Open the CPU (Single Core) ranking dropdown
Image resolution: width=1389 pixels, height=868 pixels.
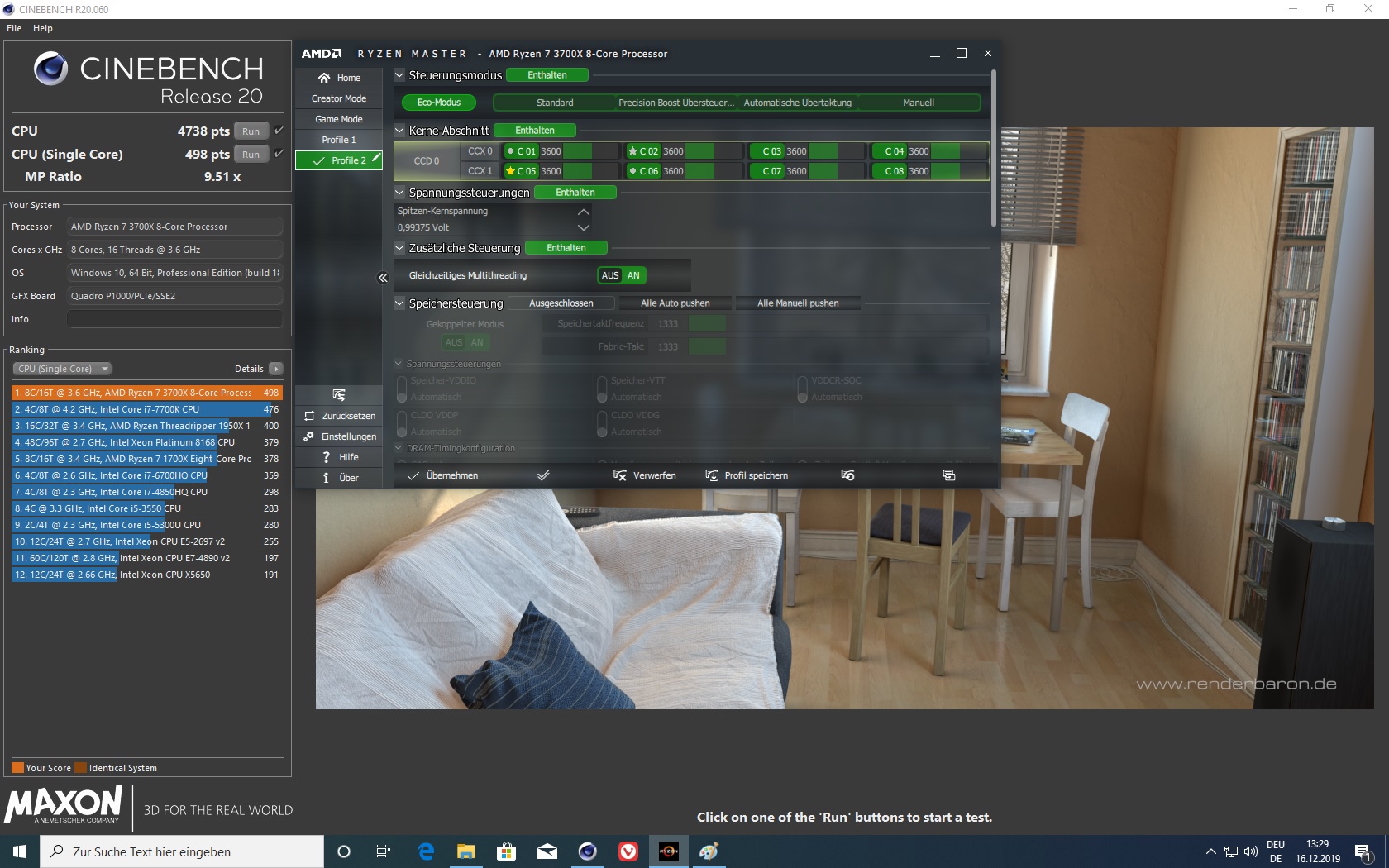(62, 369)
